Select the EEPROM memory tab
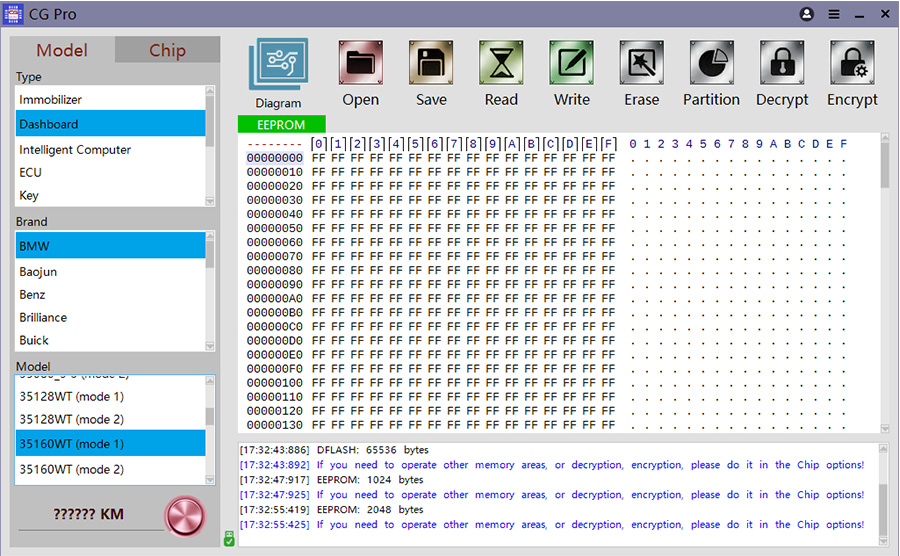This screenshot has width=900, height=556. (281, 124)
